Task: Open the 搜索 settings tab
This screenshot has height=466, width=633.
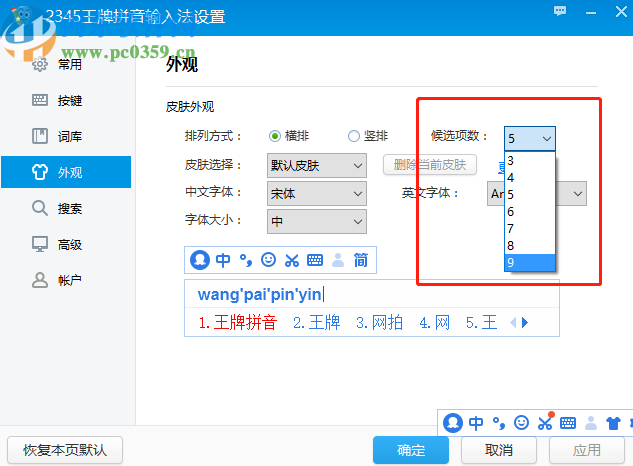Action: pos(66,208)
